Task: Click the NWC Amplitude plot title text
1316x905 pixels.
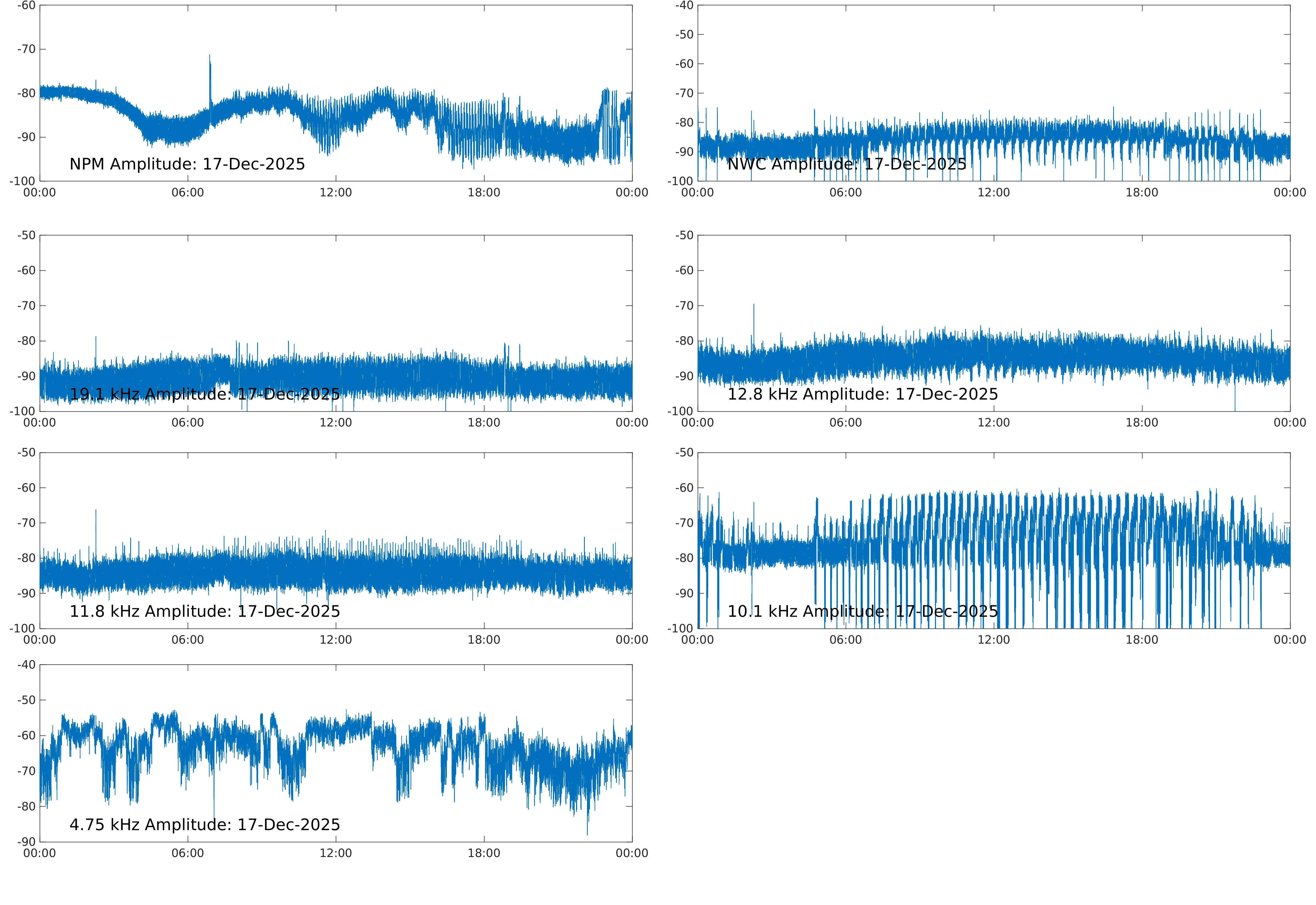Action: point(846,165)
